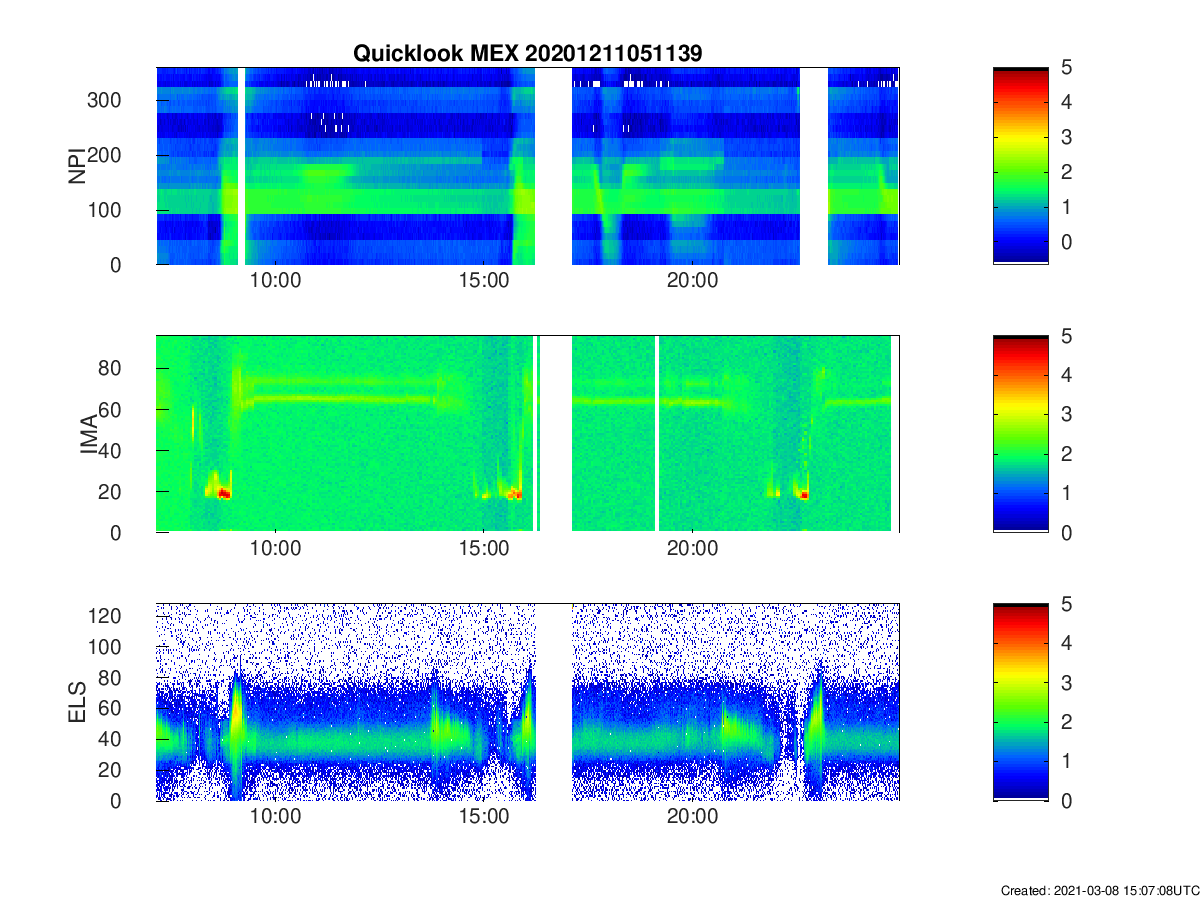The height and width of the screenshot is (900, 1200).
Task: Click 10:00 tick label under ELS panel
Action: (x=275, y=817)
